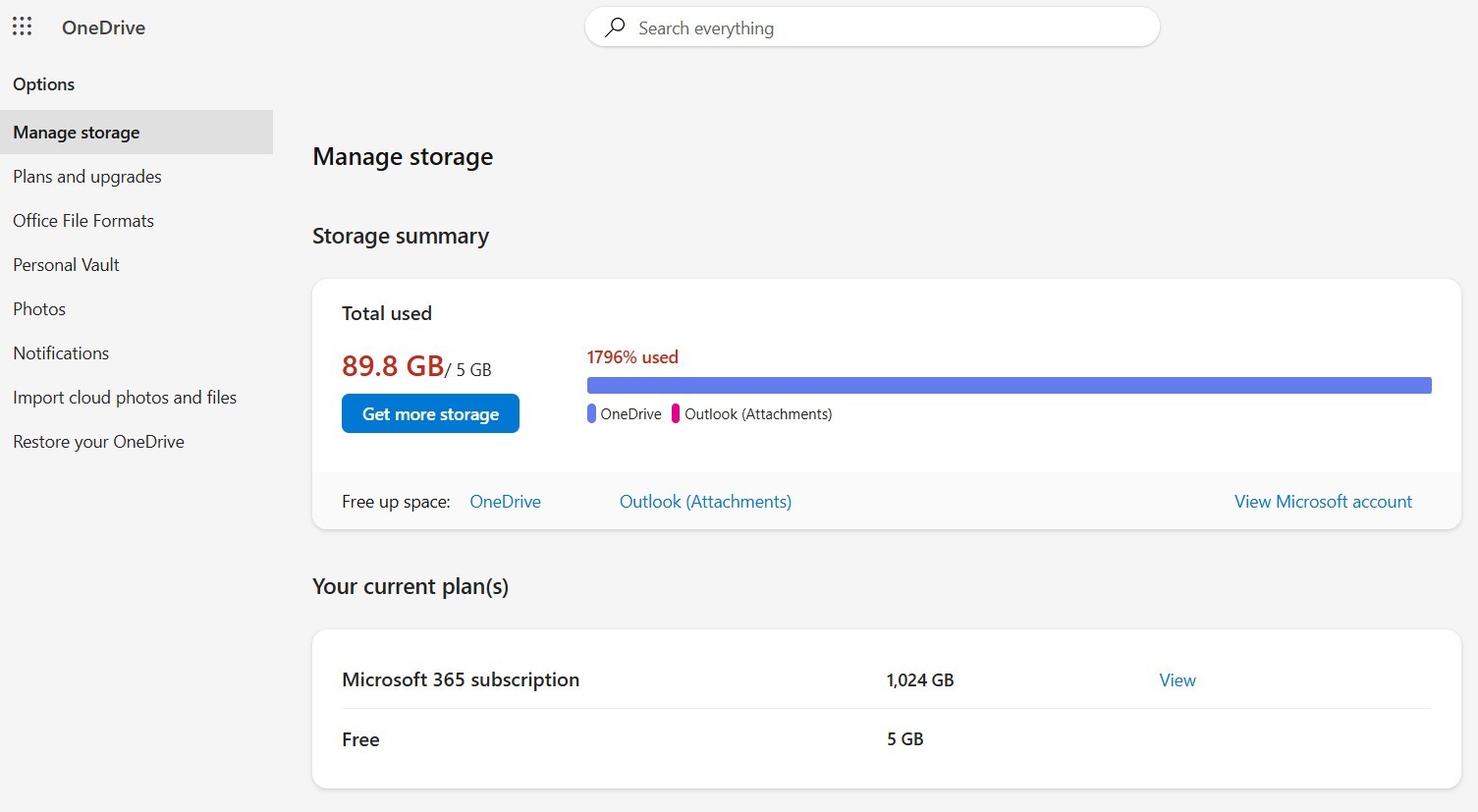Click the blue storage usage bar
Viewport: 1478px width, 812px height.
[1009, 385]
